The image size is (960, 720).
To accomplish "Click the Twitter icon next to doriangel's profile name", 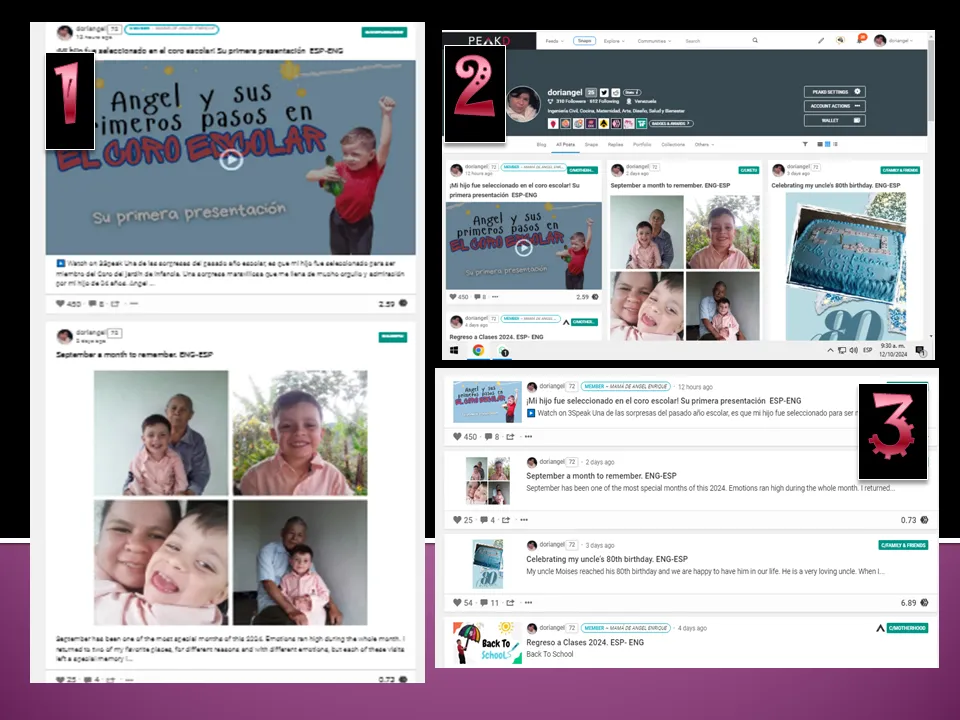I will pyautogui.click(x=604, y=92).
